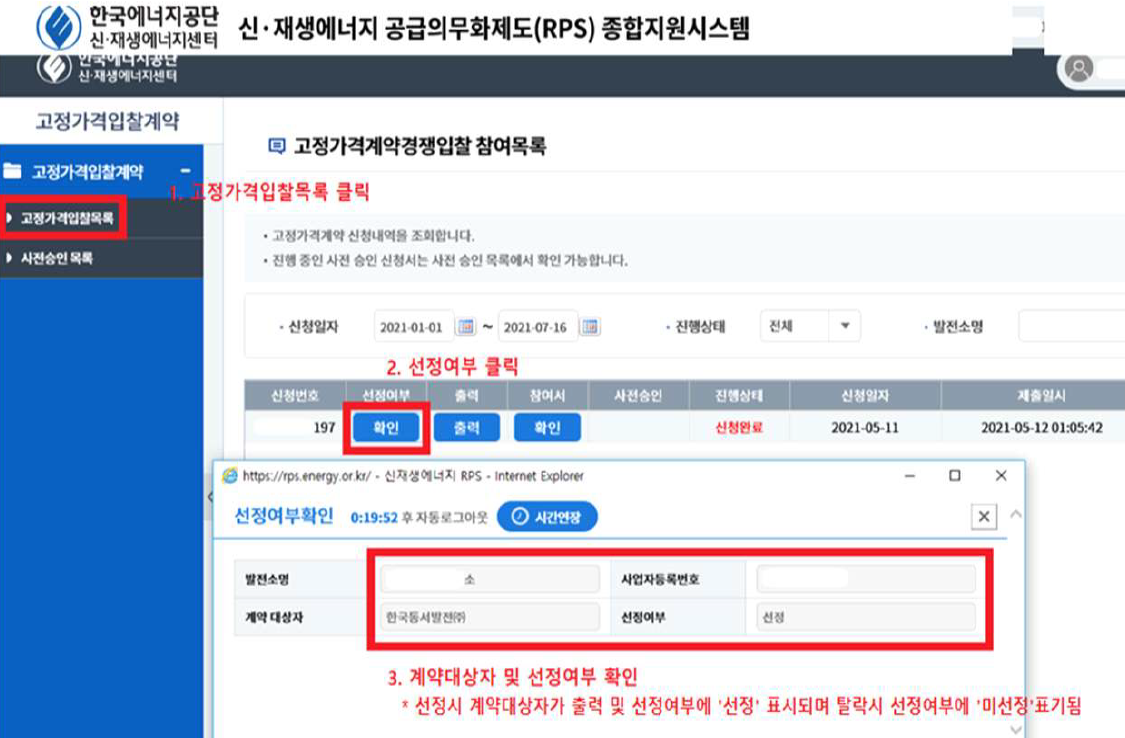The image size is (1125, 738).
Task: Close the 선정여부확인 panel with the X box
Action: coord(984,516)
